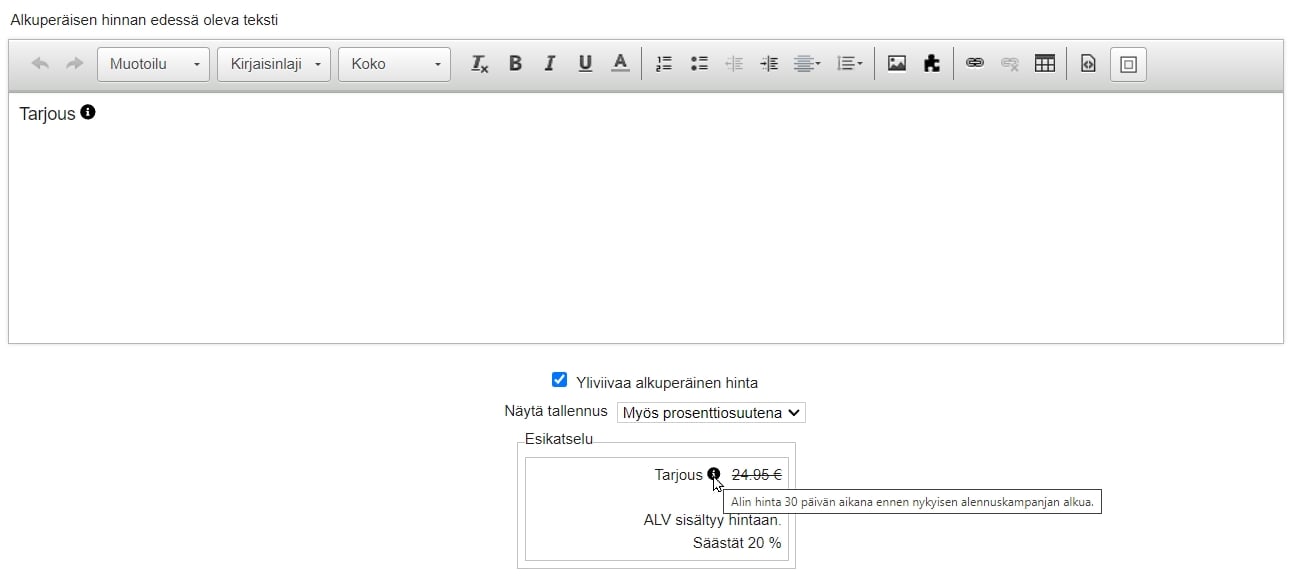This screenshot has height=579, width=1295.
Task: Click the info icon in the Esikatselu preview
Action: (x=713, y=474)
